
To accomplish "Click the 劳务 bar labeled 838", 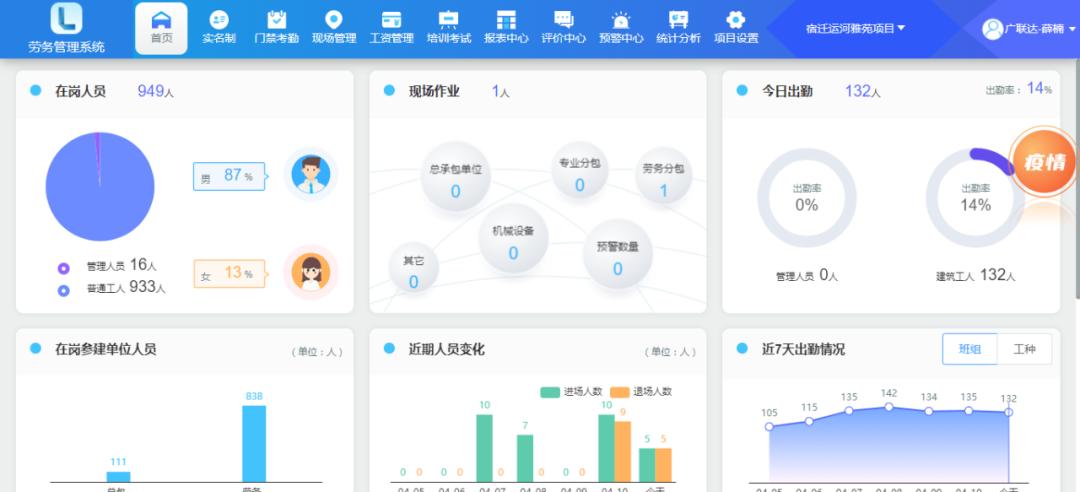I will 254,443.
